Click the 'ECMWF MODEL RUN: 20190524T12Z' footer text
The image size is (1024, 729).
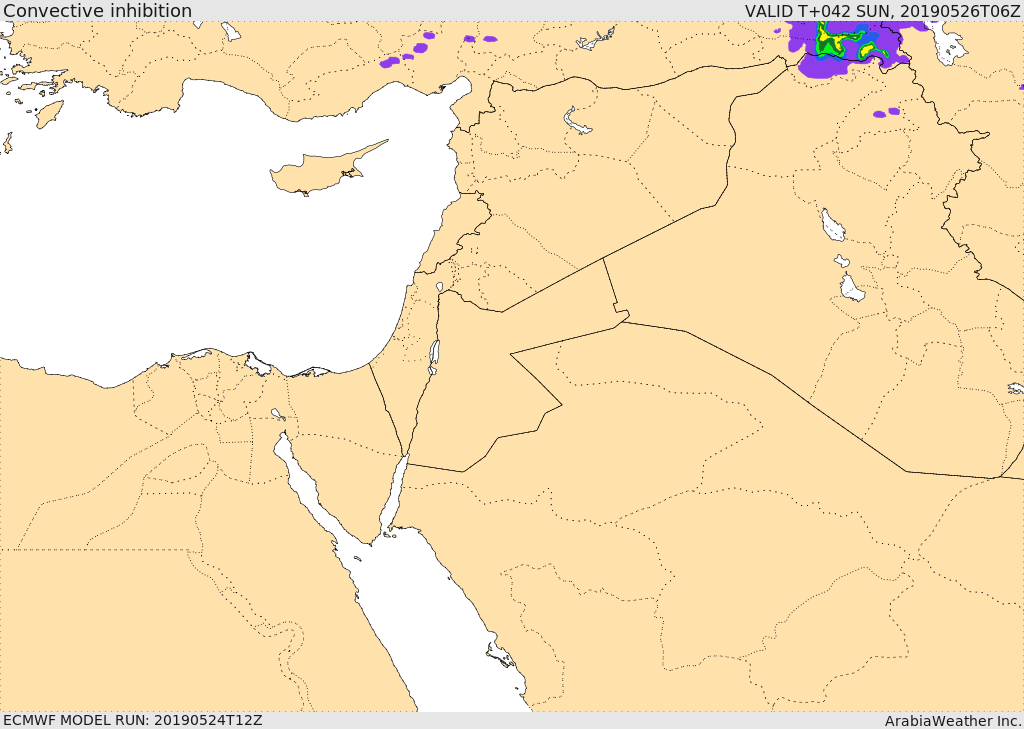(133, 720)
